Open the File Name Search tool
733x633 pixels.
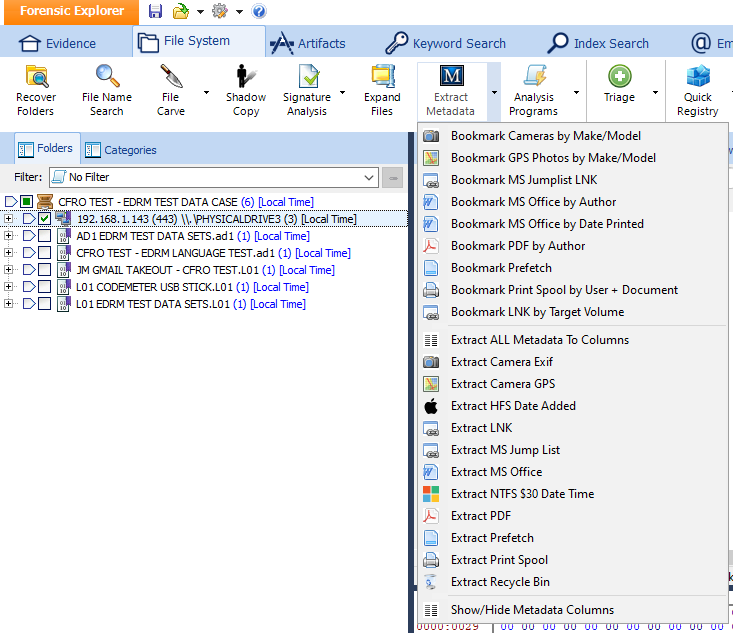pos(106,89)
